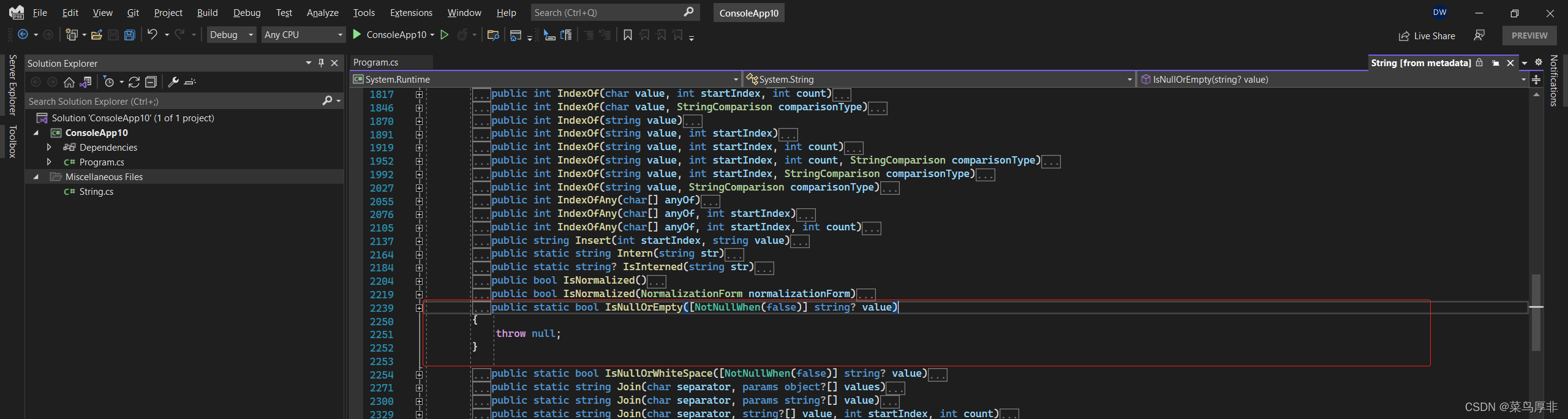Screen dimensions: 1568x419
Task: Expand the Dependencies tree node
Action: 49,147
